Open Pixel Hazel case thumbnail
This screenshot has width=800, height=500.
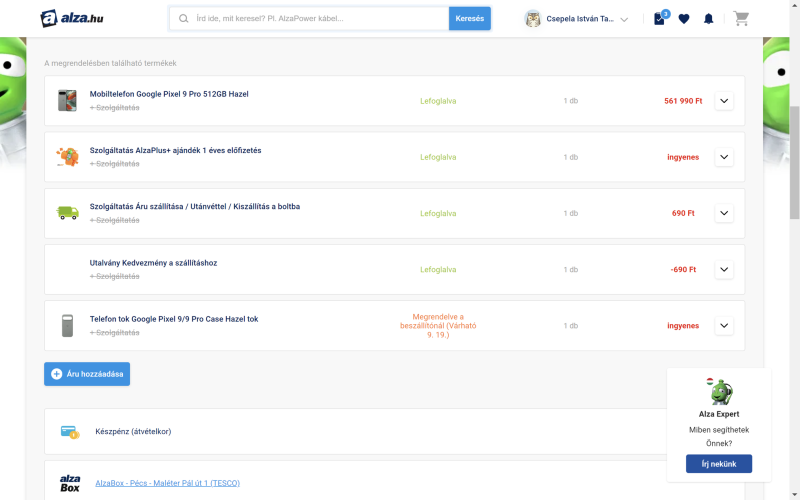[x=67, y=326]
